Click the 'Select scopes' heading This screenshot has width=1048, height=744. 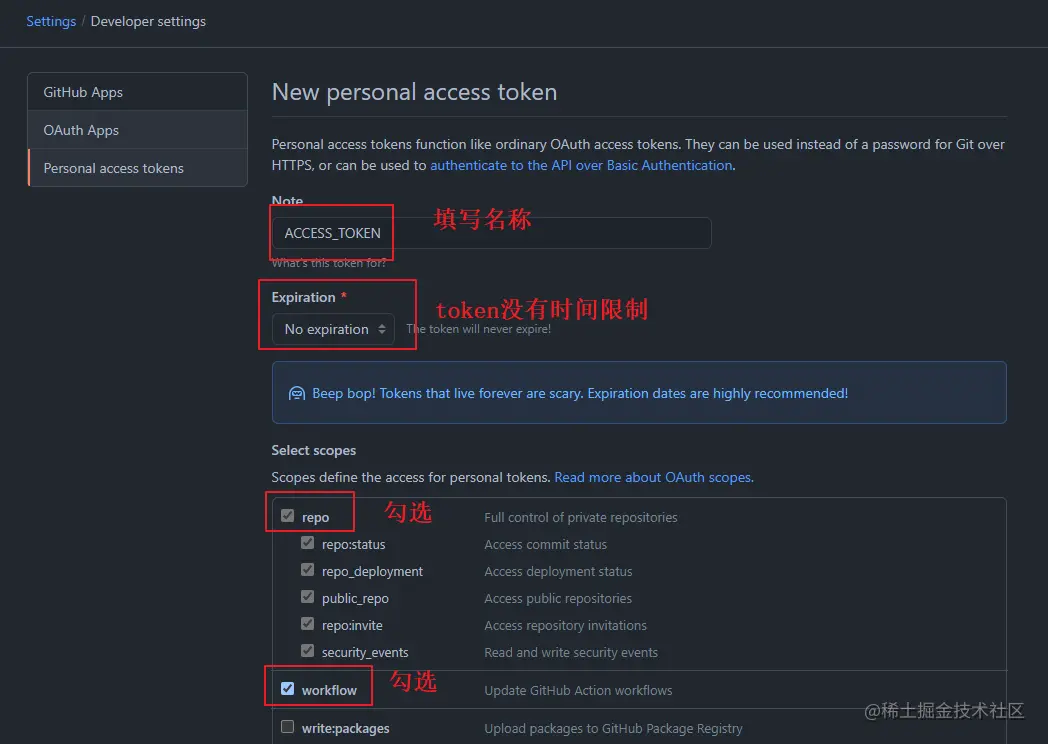pos(313,451)
